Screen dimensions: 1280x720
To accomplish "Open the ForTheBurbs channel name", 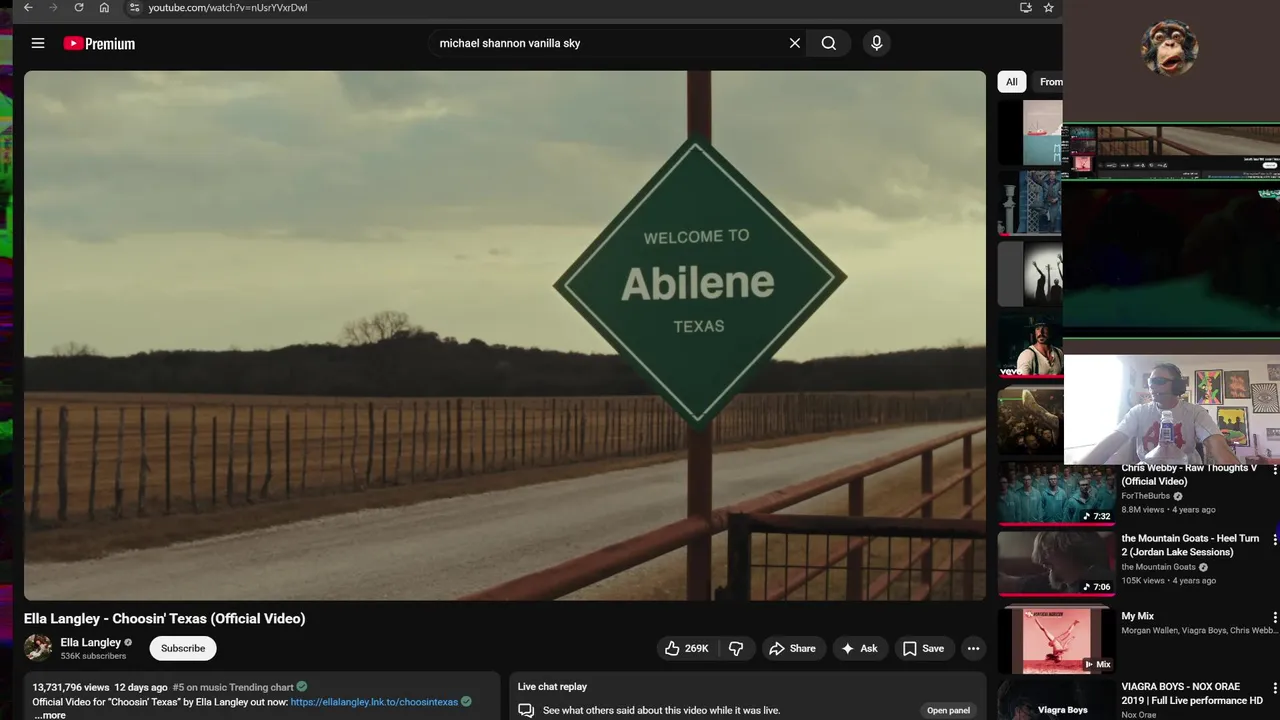I will (1147, 496).
